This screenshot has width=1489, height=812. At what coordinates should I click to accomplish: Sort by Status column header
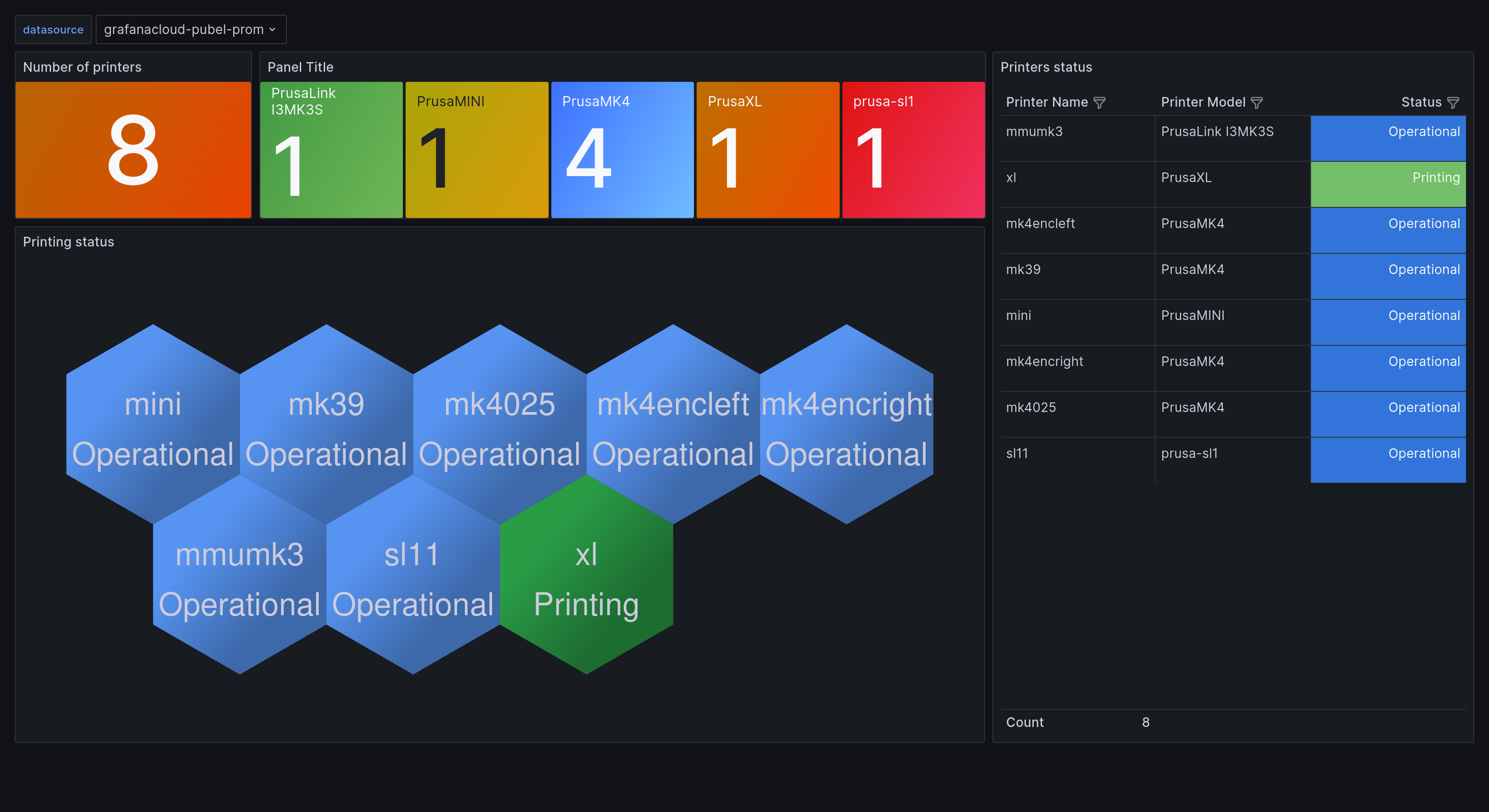pyautogui.click(x=1421, y=102)
